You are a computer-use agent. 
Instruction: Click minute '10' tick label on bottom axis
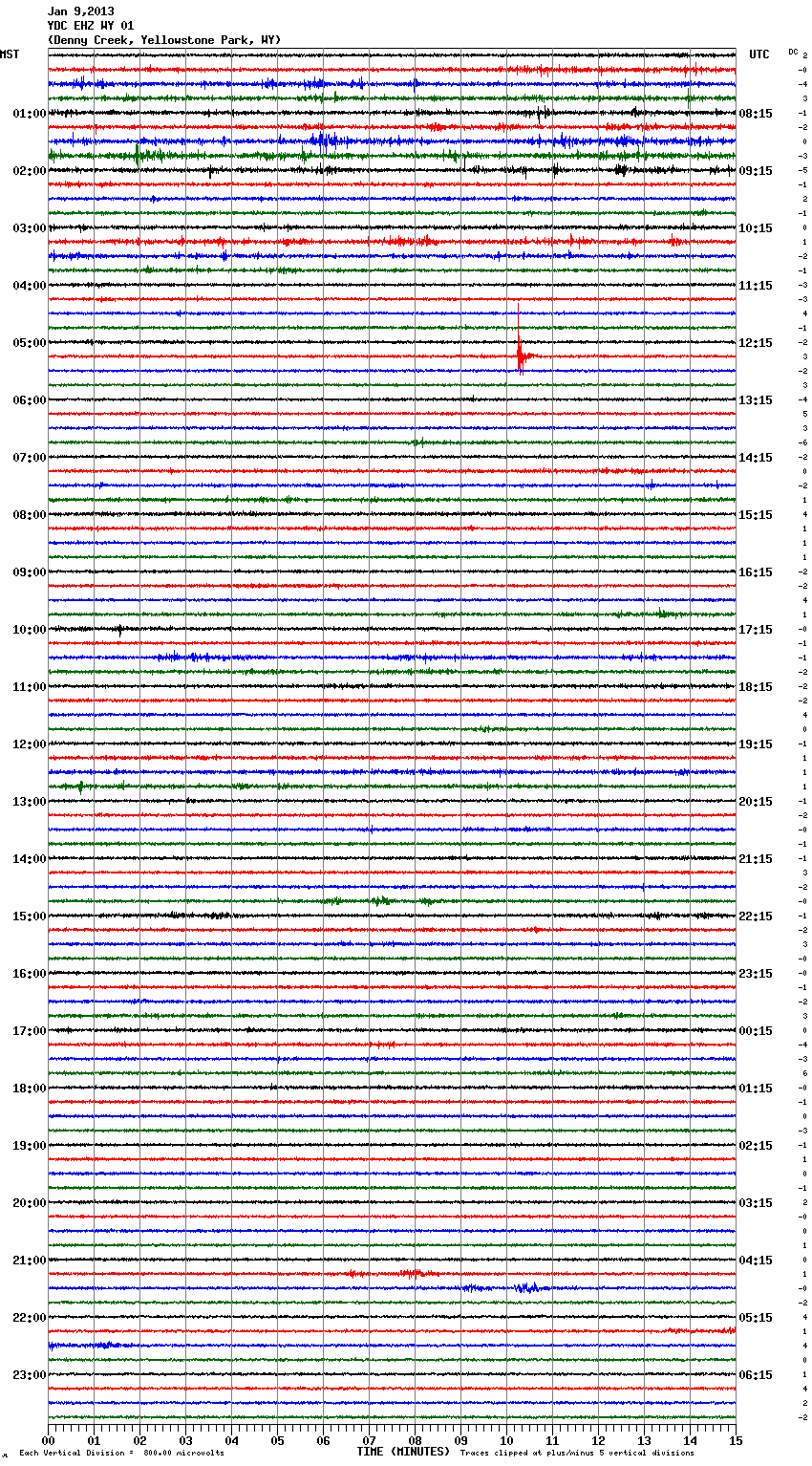tap(506, 1439)
